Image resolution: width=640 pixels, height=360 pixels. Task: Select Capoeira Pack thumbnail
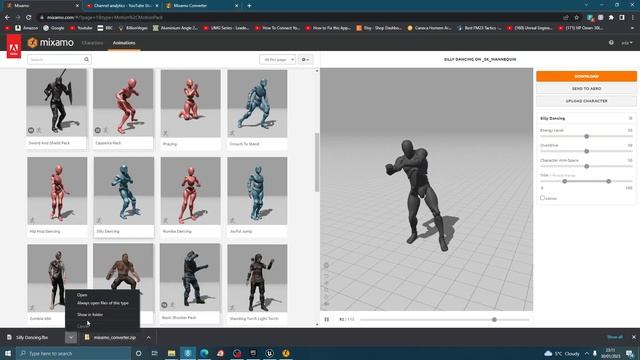(x=123, y=102)
